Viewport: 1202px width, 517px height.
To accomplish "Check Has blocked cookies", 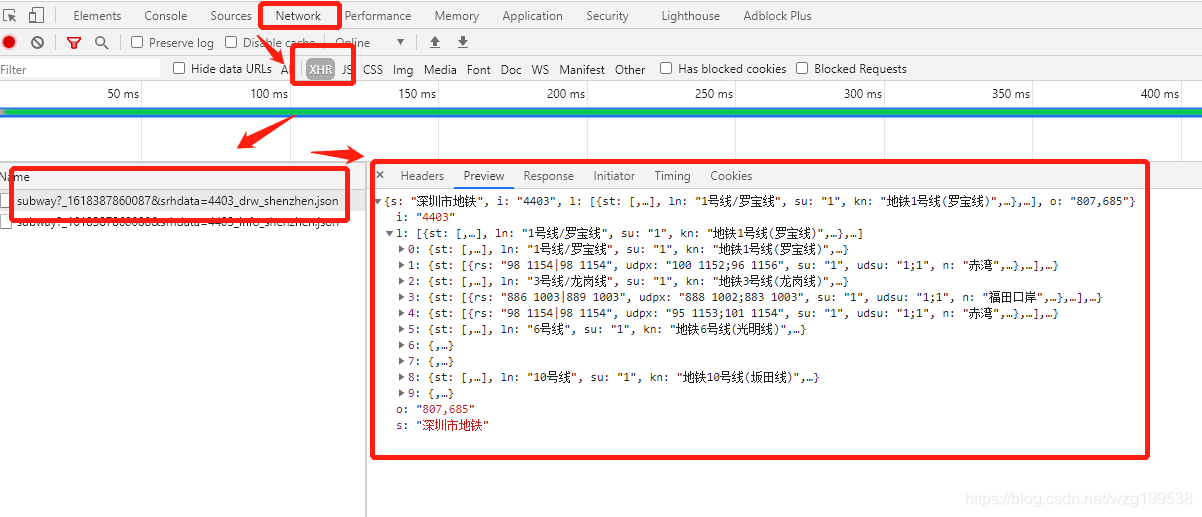I will pyautogui.click(x=666, y=69).
